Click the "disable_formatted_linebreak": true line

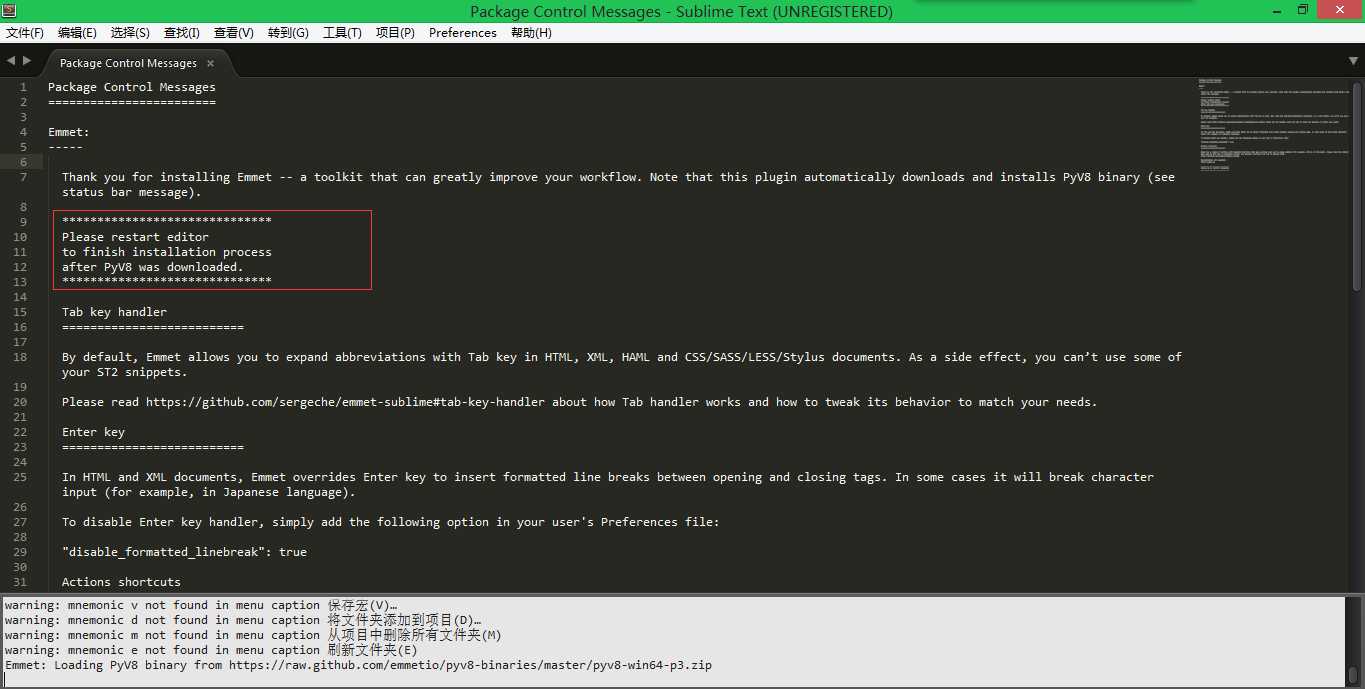coord(184,552)
